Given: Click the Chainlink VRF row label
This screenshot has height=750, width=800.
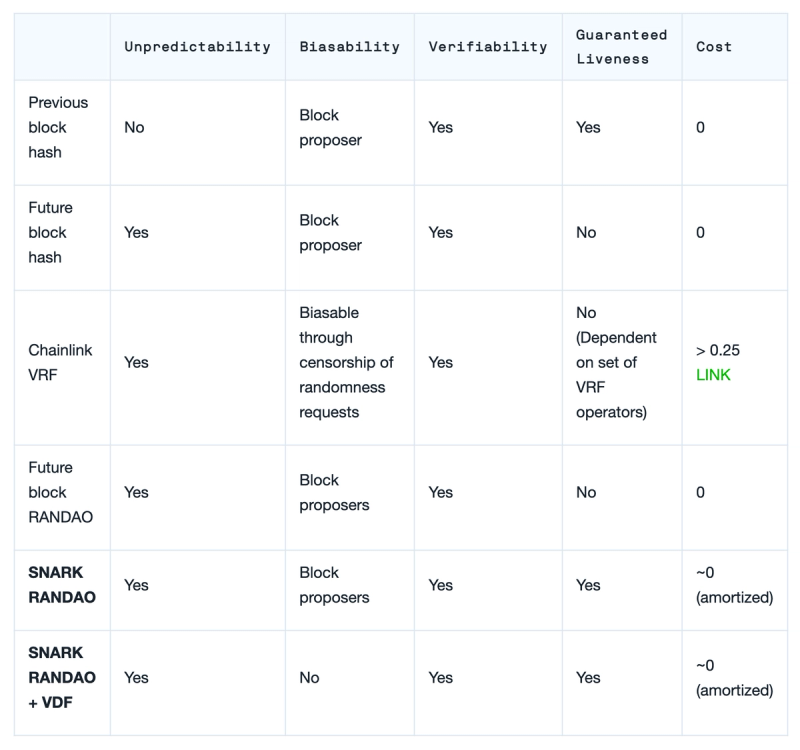Looking at the screenshot, I should pyautogui.click(x=60, y=362).
